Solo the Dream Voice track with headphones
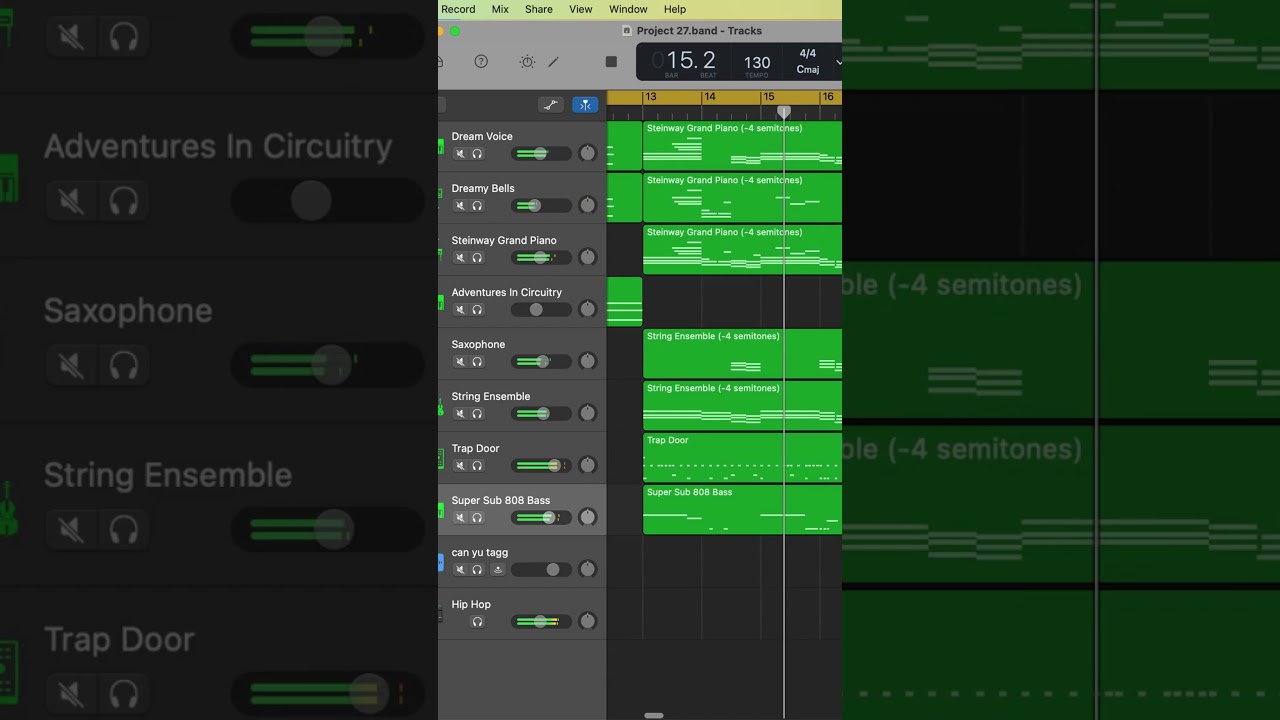This screenshot has width=1280, height=720. 477,153
